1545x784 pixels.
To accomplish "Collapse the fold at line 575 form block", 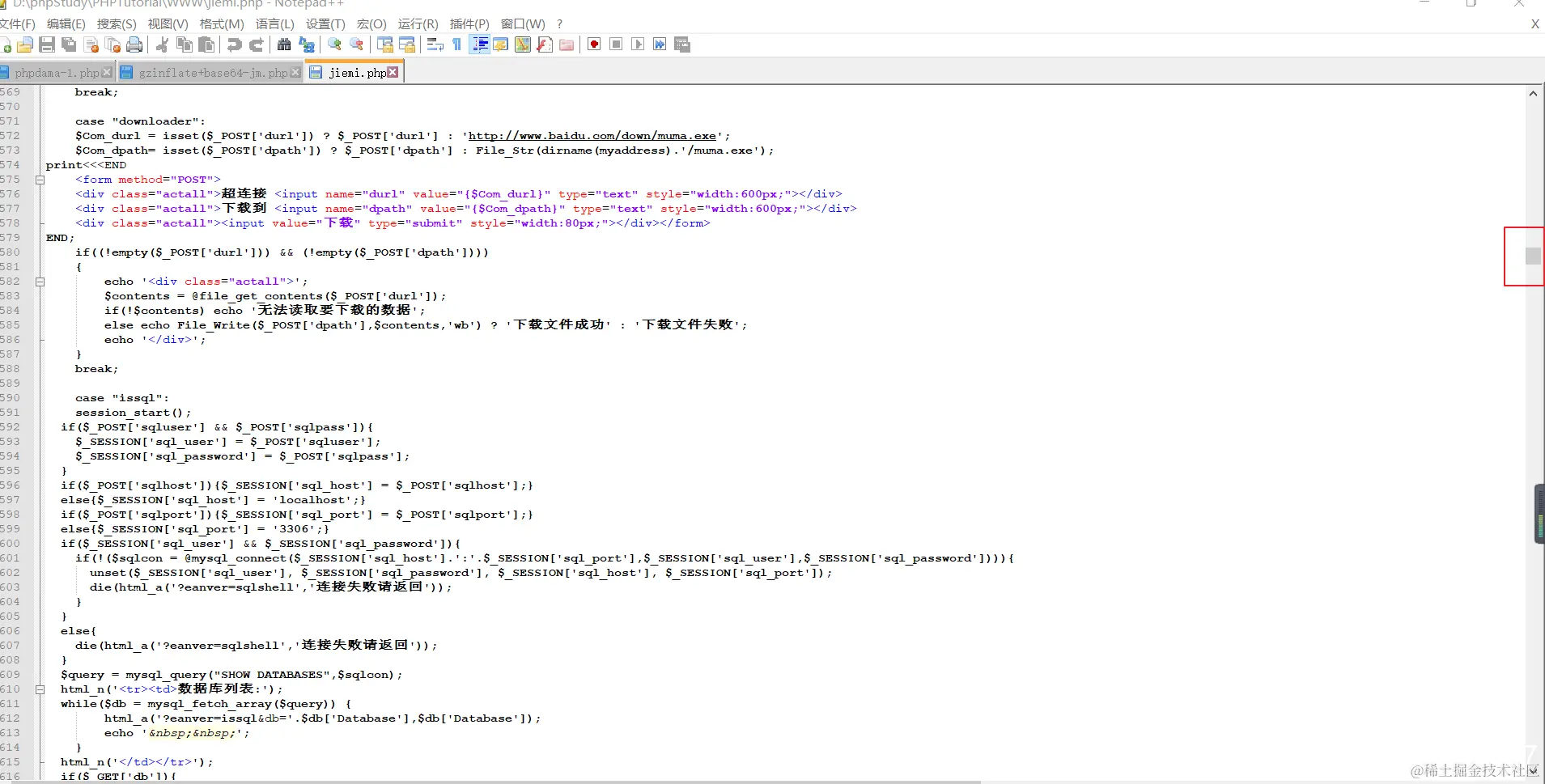I will click(x=40, y=180).
